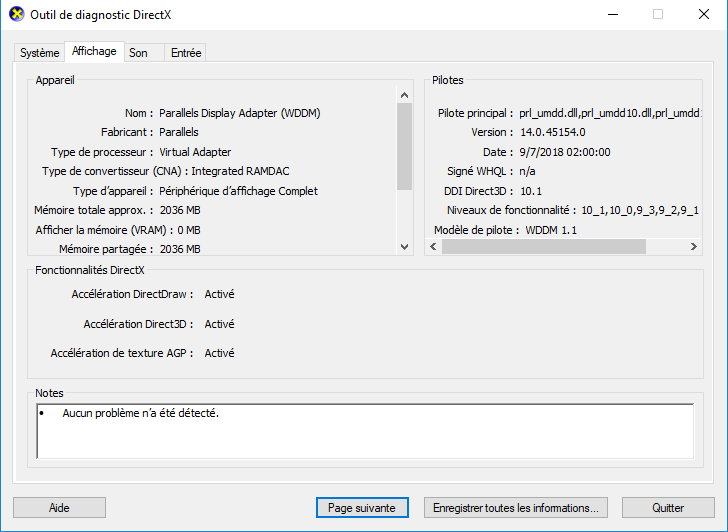Click Accélération Direct3D 'Activé' value

(219, 324)
